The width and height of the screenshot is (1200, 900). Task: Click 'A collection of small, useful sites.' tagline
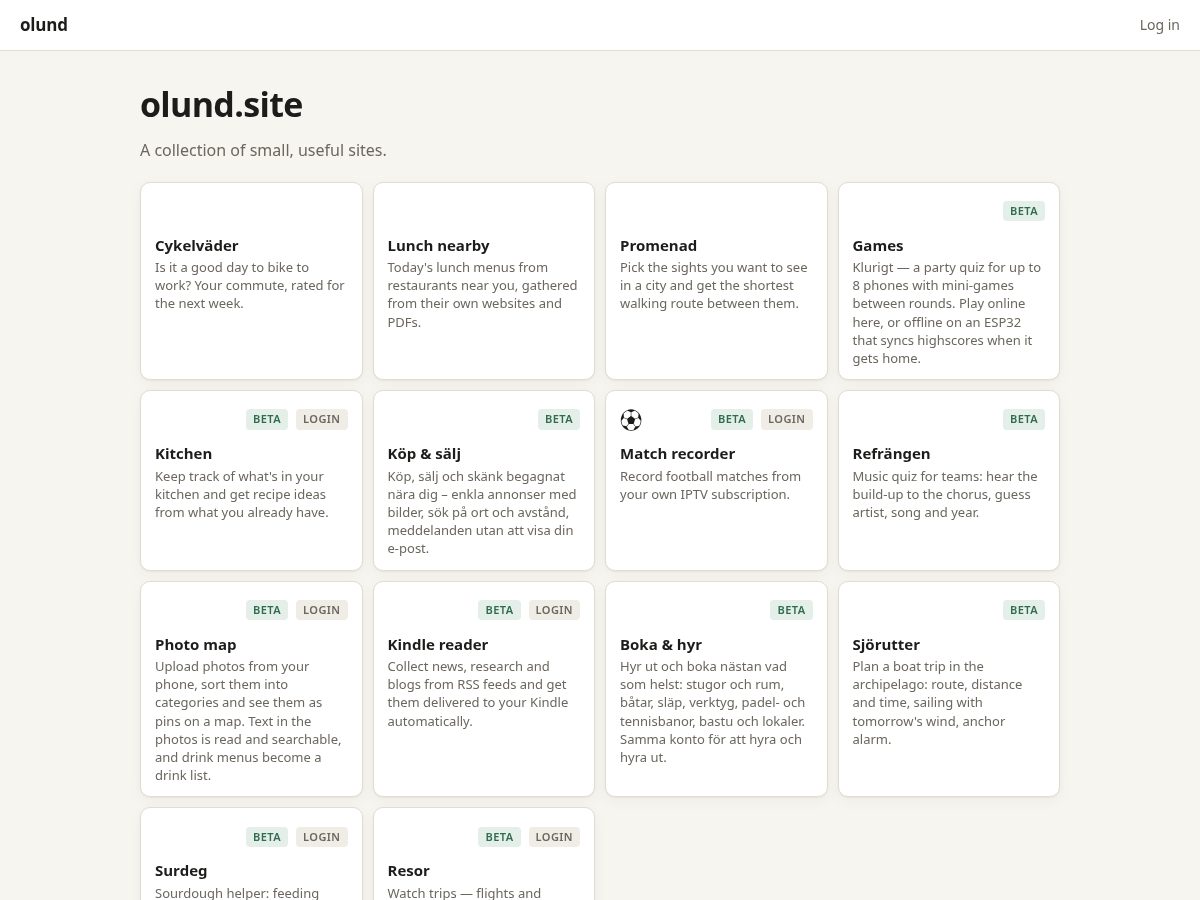[263, 150]
